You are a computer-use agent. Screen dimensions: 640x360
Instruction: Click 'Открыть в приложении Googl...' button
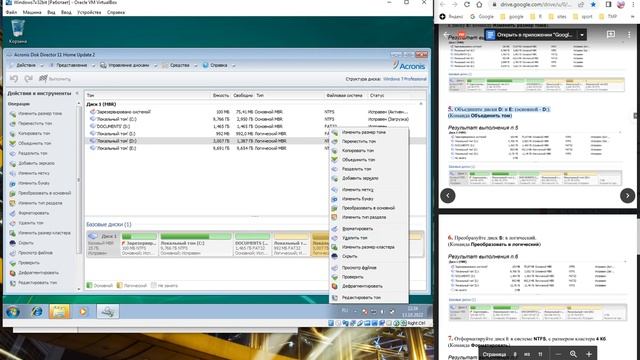530,35
